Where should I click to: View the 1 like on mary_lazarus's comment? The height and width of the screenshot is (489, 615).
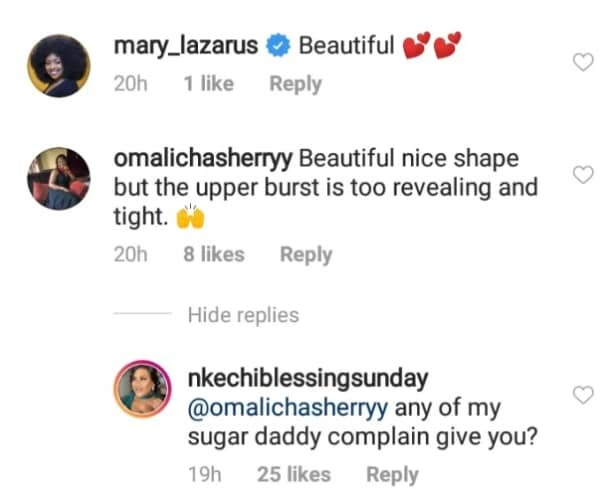pyautogui.click(x=210, y=84)
